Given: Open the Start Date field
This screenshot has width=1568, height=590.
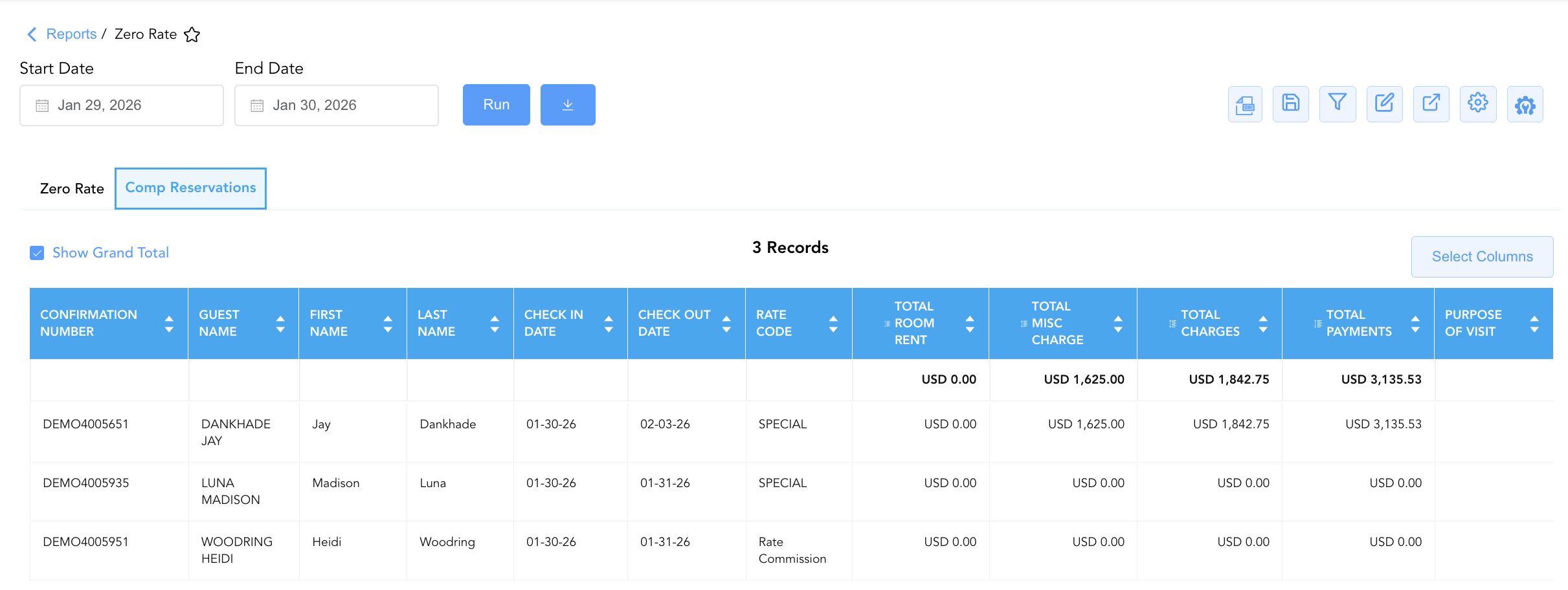Looking at the screenshot, I should coord(122,105).
